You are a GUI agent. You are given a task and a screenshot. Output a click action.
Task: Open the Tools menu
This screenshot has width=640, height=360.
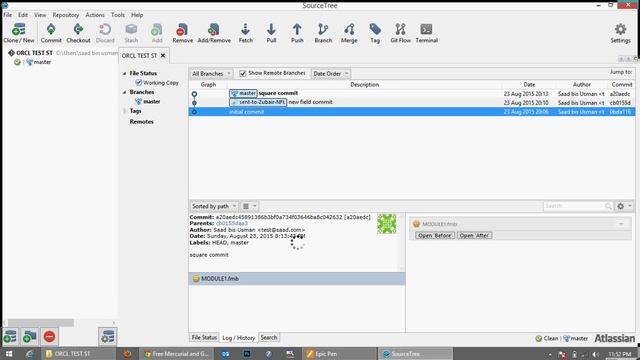[x=118, y=15]
